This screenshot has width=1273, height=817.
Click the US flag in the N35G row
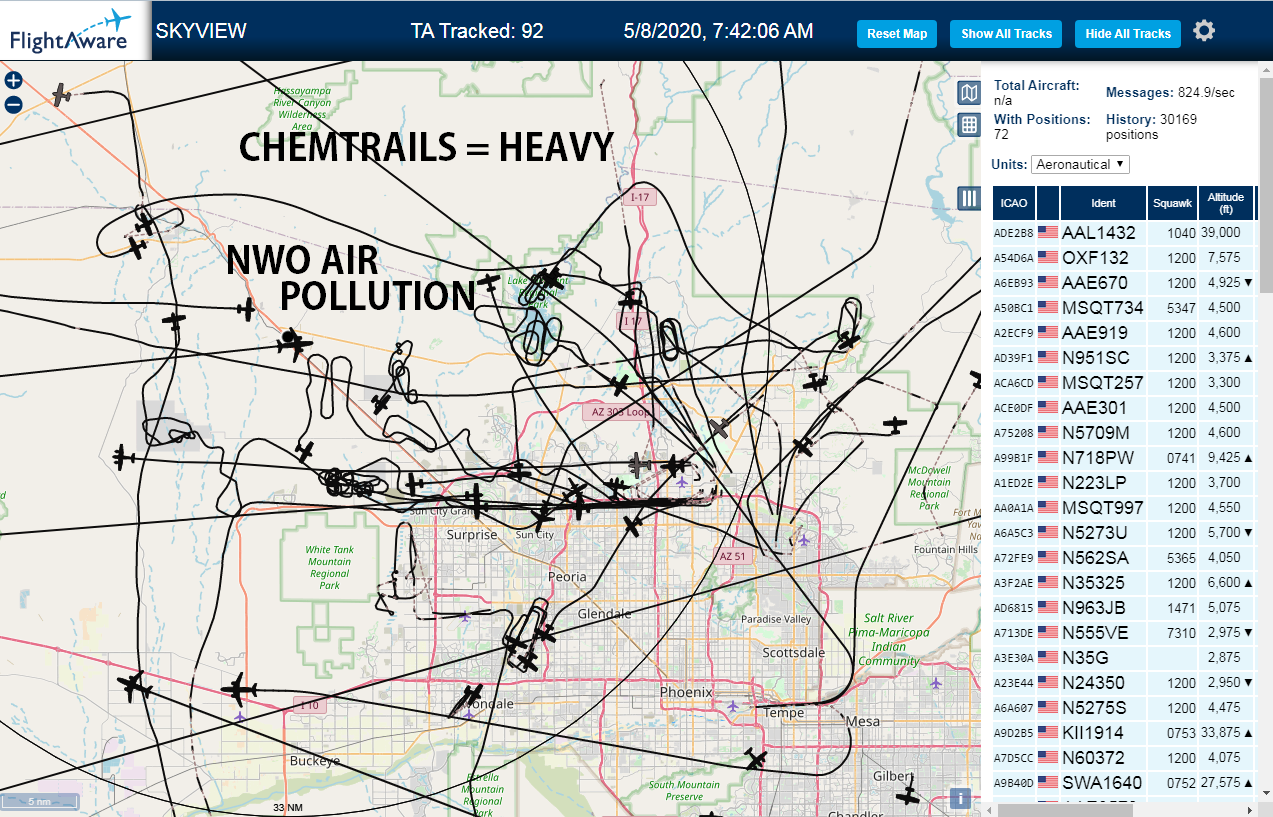click(1048, 657)
